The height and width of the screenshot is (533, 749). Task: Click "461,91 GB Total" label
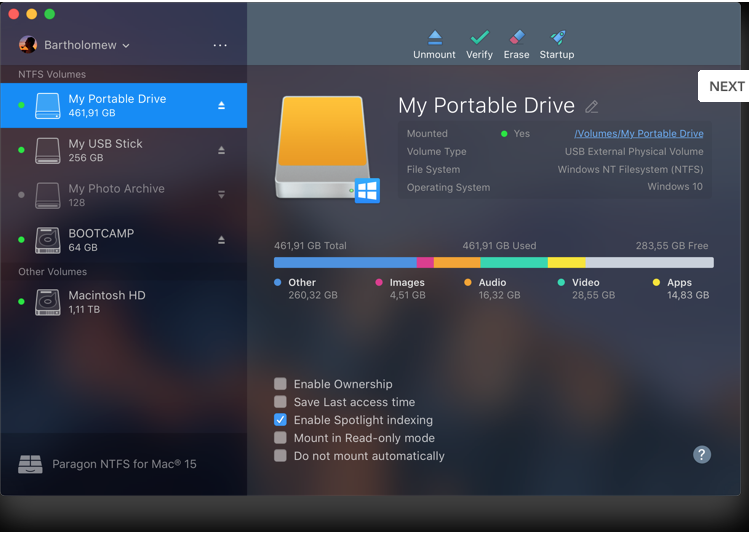[x=310, y=245]
